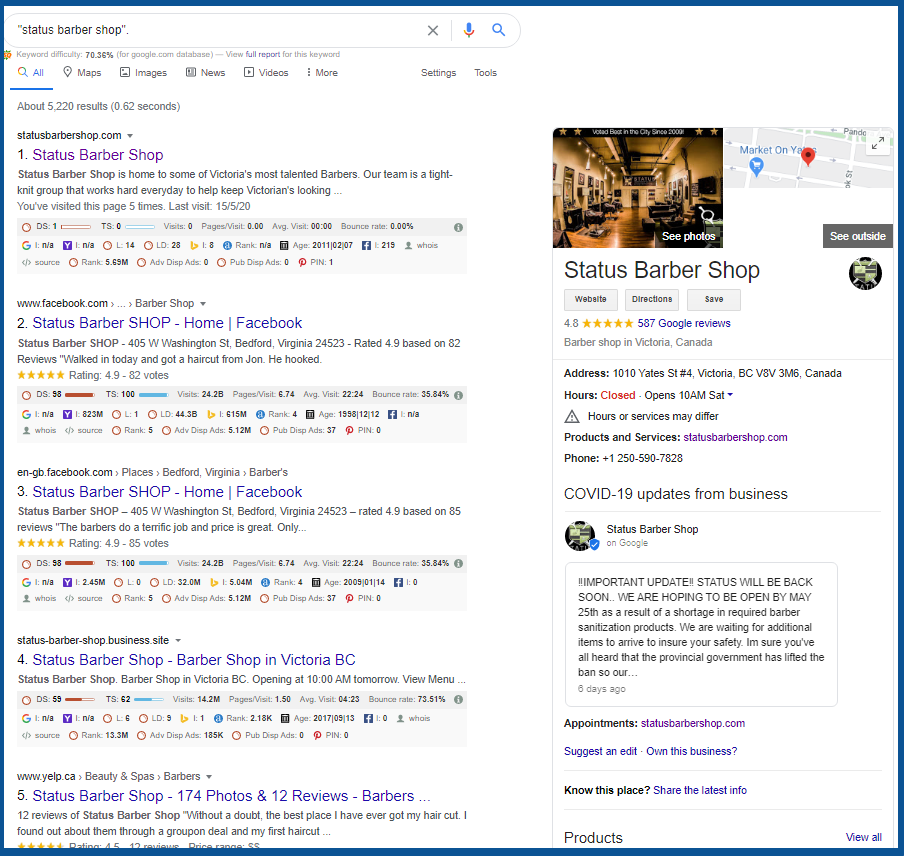Start voice search with the microphone icon
The height and width of the screenshot is (856, 904).
469,30
